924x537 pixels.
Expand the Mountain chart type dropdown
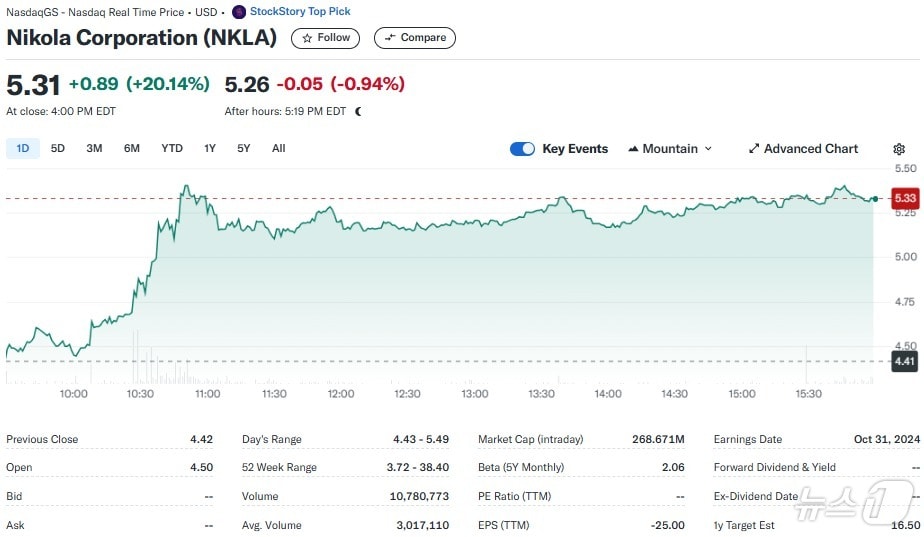click(x=670, y=149)
